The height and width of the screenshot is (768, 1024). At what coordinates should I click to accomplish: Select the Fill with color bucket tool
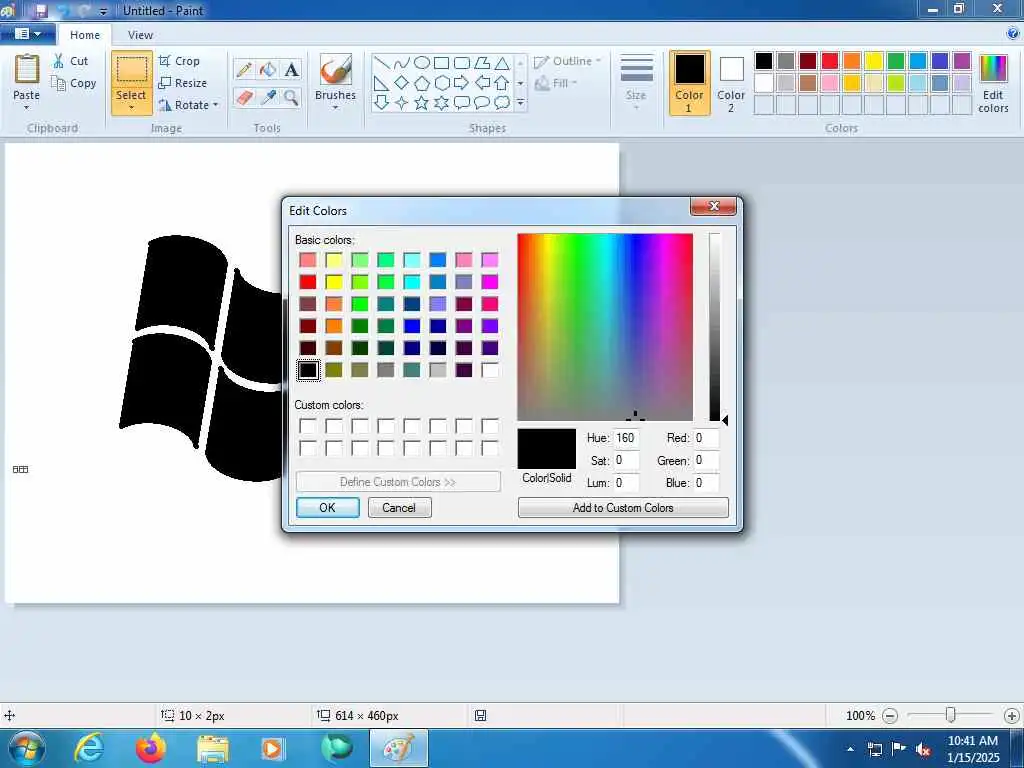[268, 69]
